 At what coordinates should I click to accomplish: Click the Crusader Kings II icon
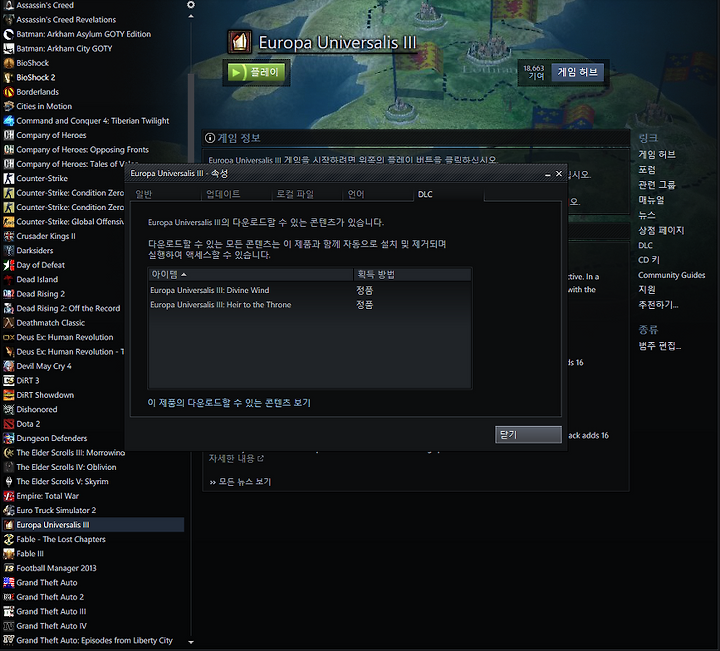tap(8, 236)
